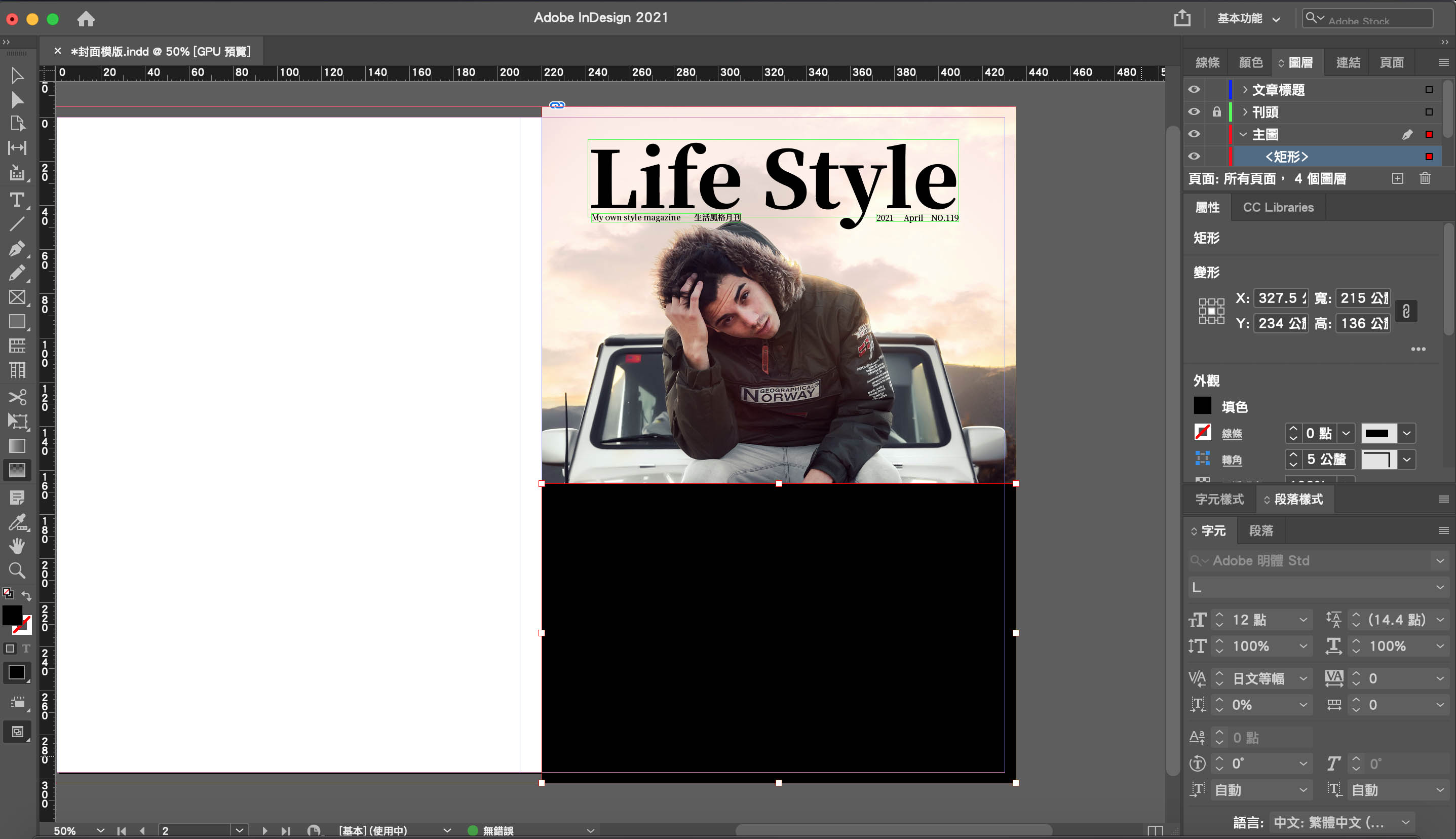Expand the 文章標題 layer
Image resolution: width=1456 pixels, height=839 pixels.
coord(1245,89)
